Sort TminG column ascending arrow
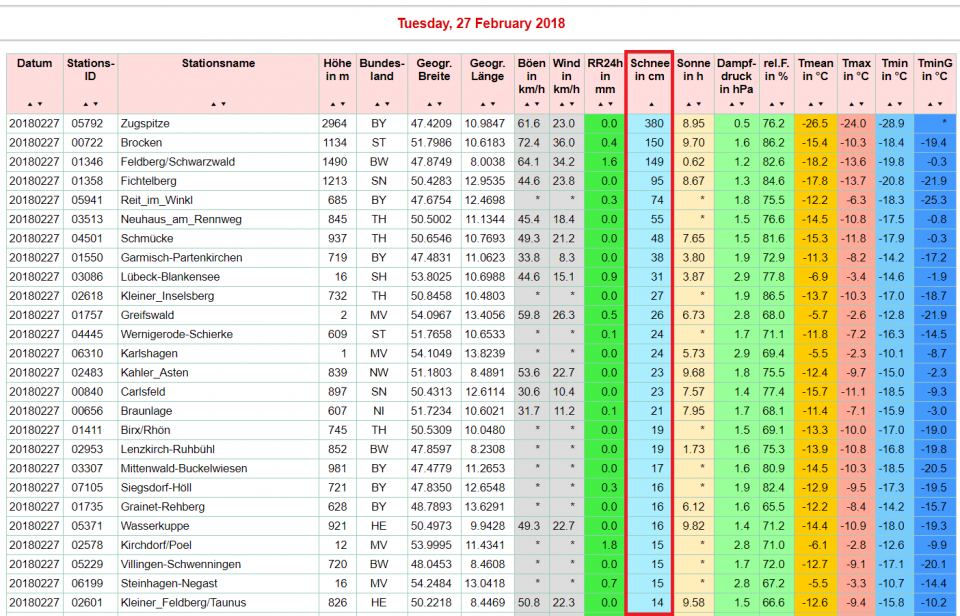The width and height of the screenshot is (960, 616). (x=931, y=104)
